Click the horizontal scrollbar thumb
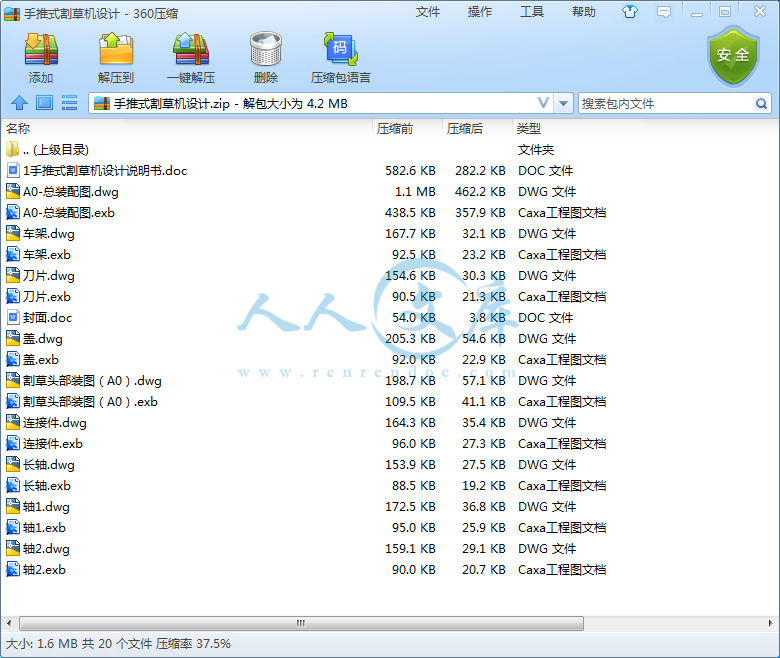The image size is (780, 658). (301, 623)
